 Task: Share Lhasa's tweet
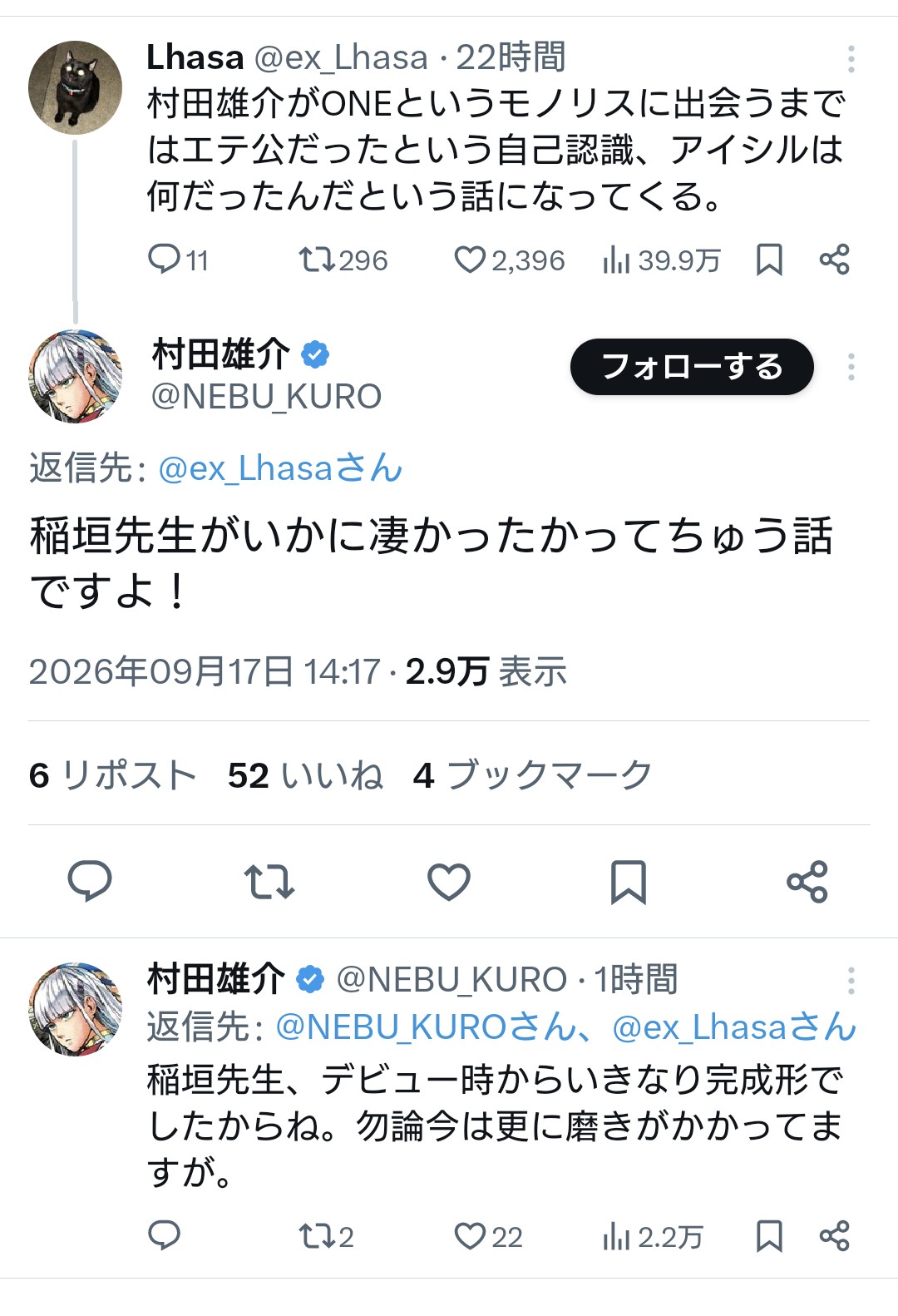(834, 260)
